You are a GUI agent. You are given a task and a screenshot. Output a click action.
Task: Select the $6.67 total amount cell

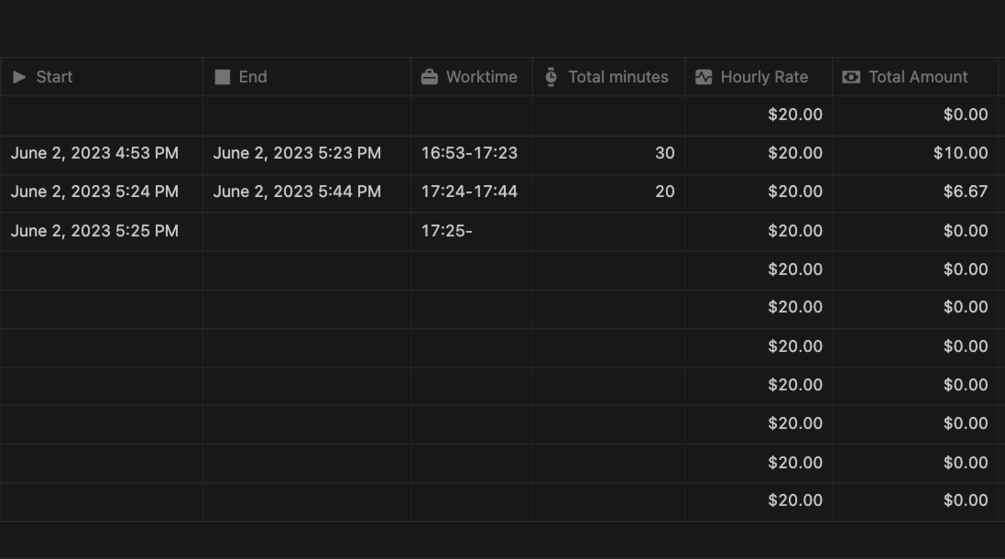point(915,192)
